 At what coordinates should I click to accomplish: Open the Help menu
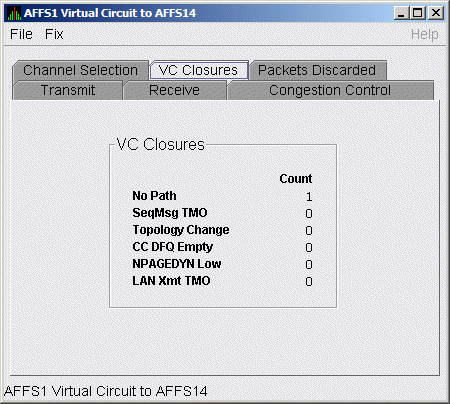pos(424,34)
